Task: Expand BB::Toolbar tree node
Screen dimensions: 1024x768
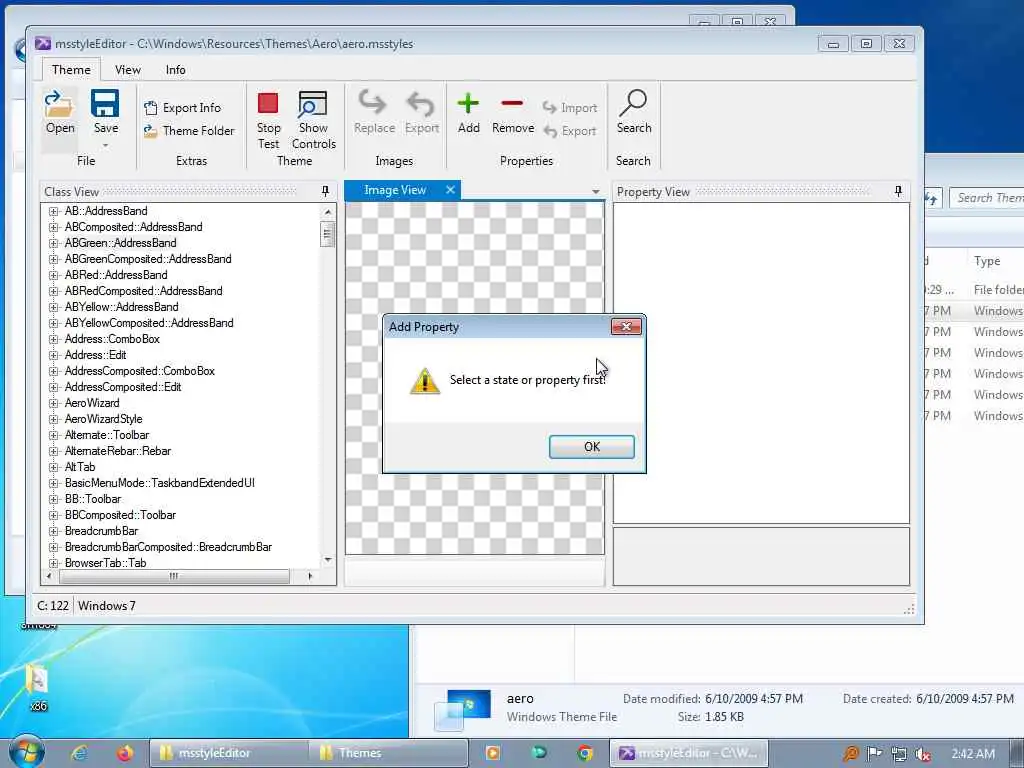Action: (54, 499)
